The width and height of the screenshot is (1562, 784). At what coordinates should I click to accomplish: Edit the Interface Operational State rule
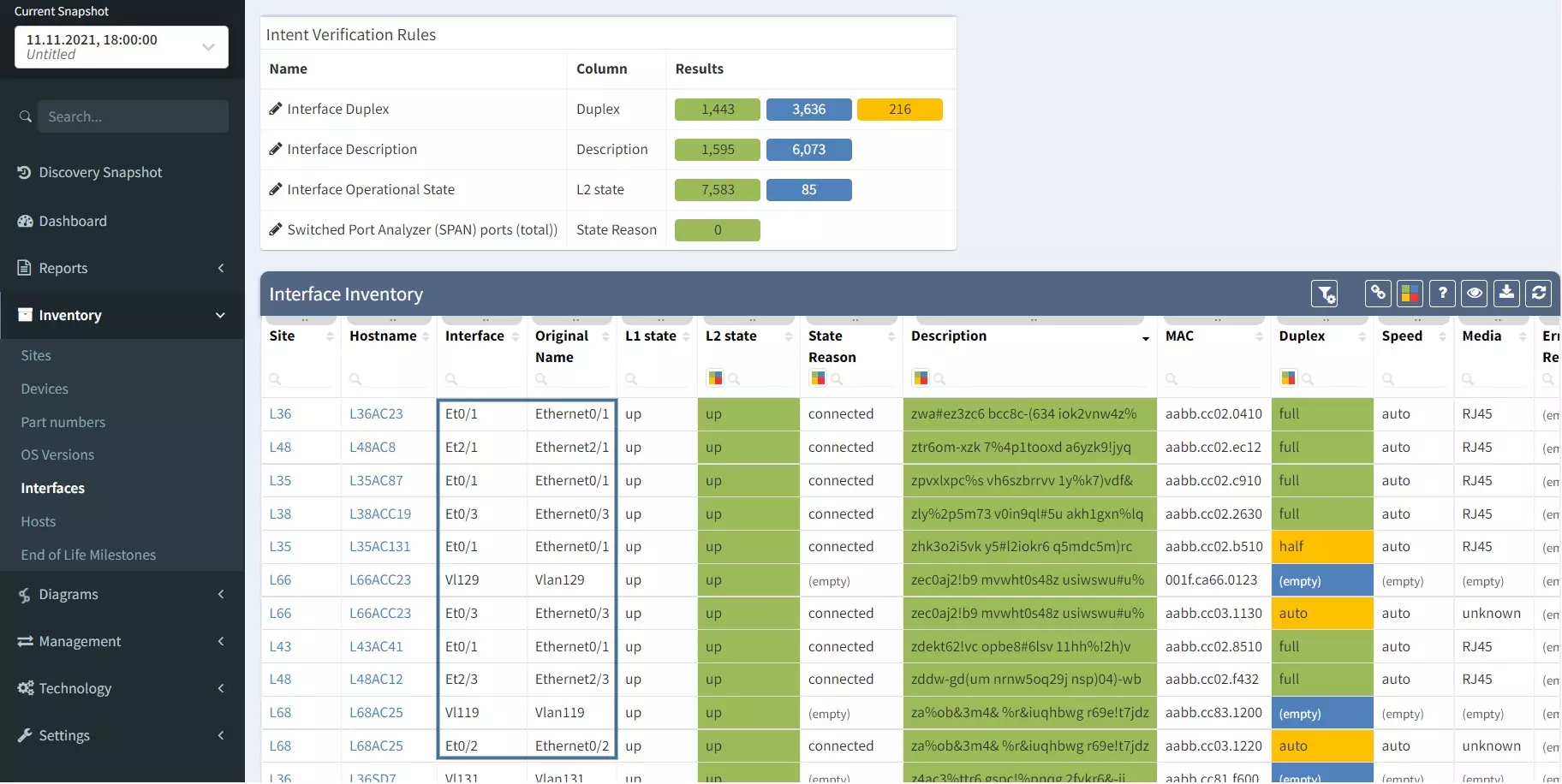pos(276,189)
